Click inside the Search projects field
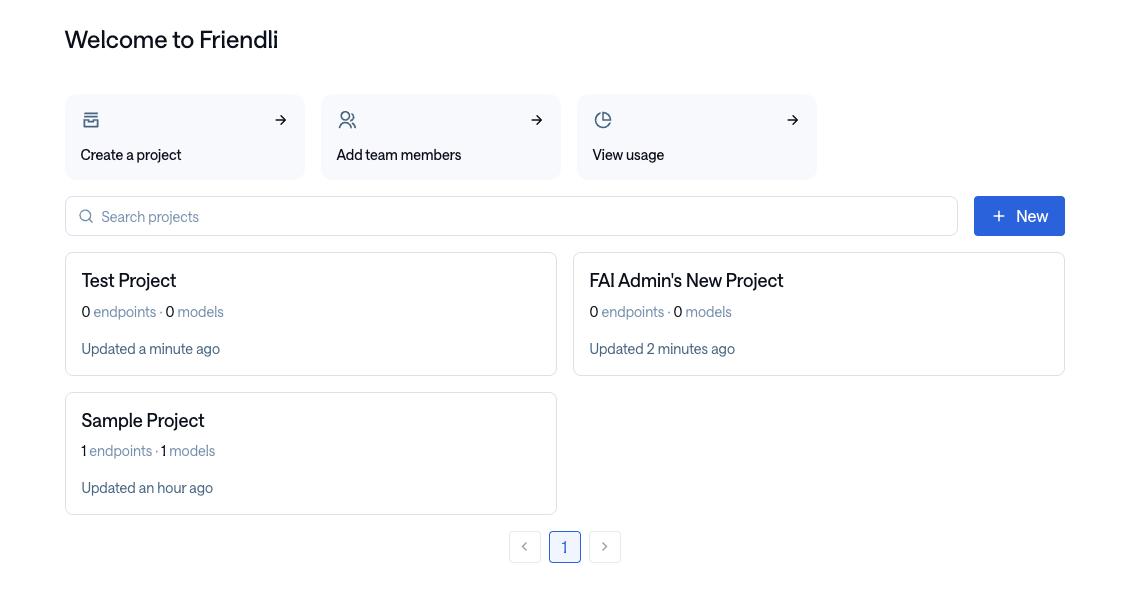 (x=400, y=216)
